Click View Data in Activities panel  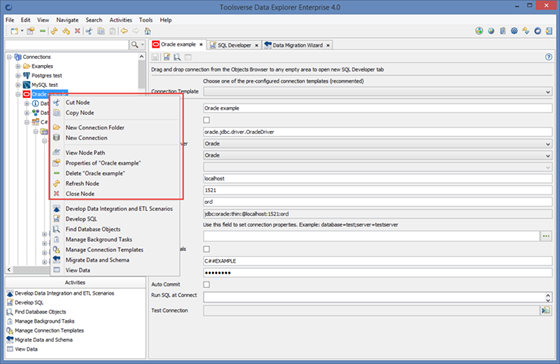coord(22,349)
